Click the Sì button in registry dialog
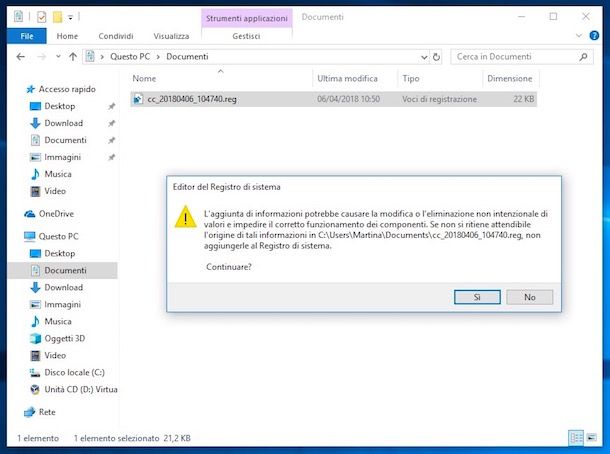This screenshot has height=454, width=610. pos(477,297)
